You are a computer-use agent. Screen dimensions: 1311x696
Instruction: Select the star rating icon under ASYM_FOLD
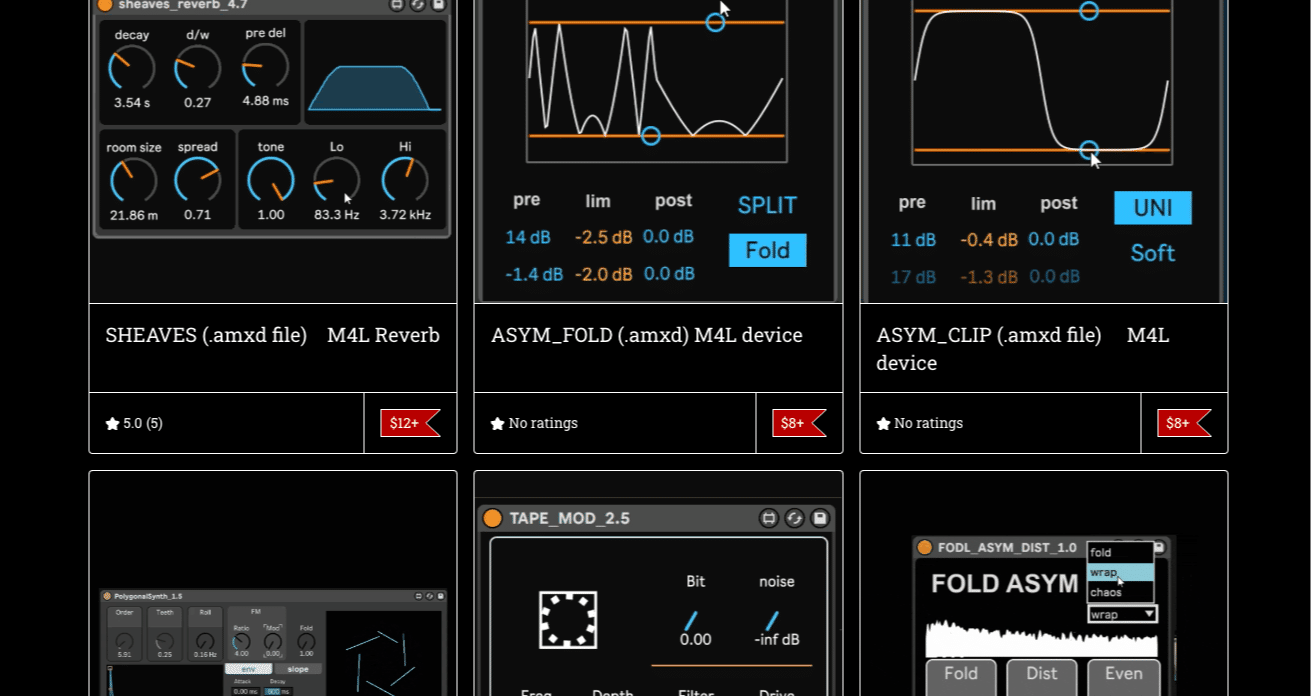[x=497, y=423]
